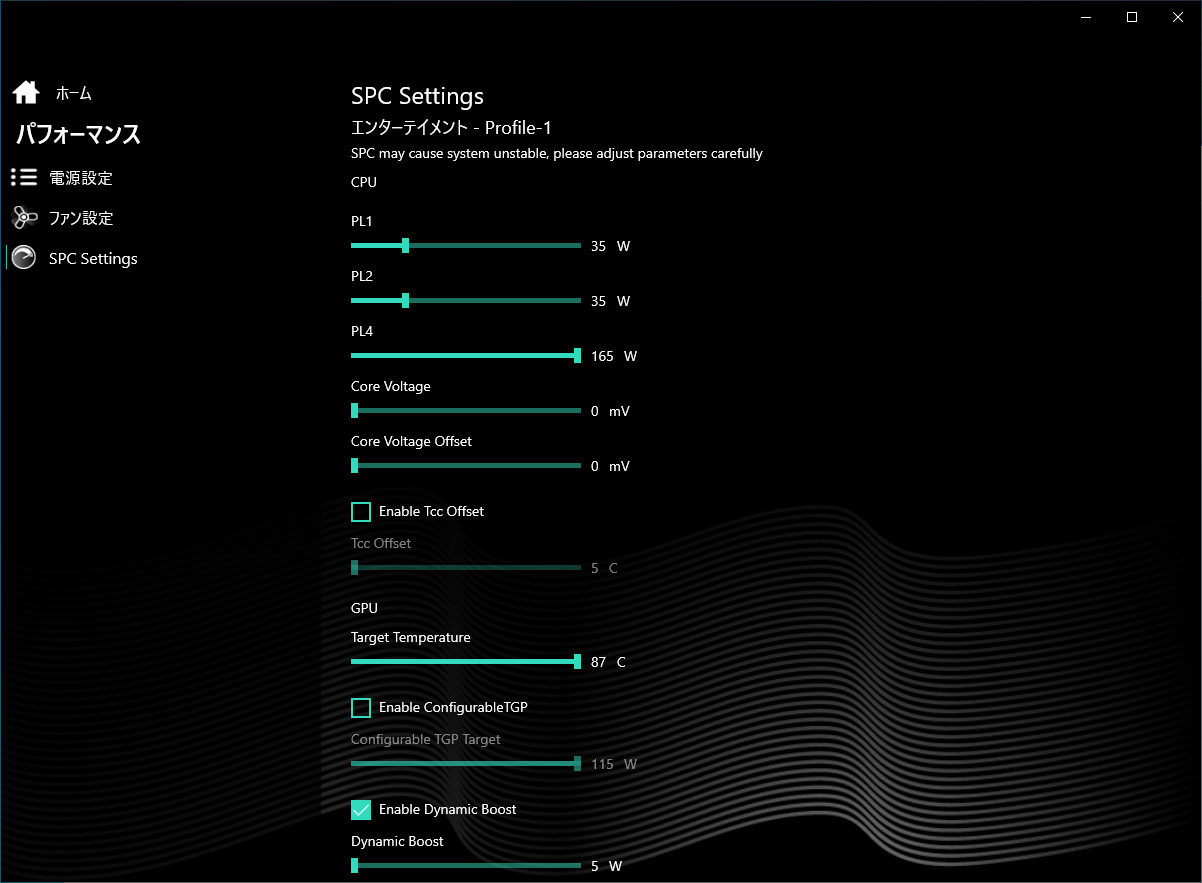
Task: Close the application window
Action: pos(1178,17)
